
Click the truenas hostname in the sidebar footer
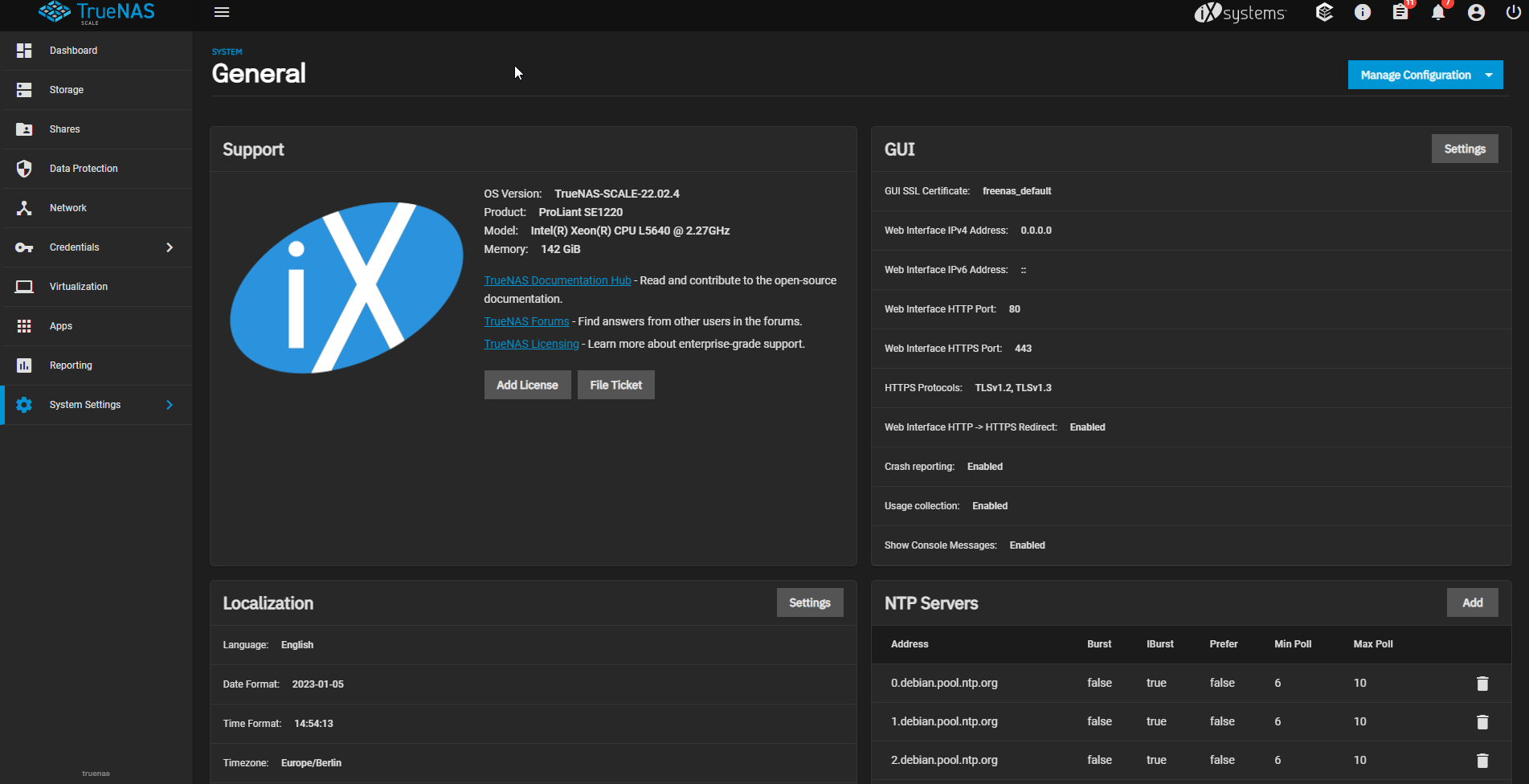click(x=96, y=774)
